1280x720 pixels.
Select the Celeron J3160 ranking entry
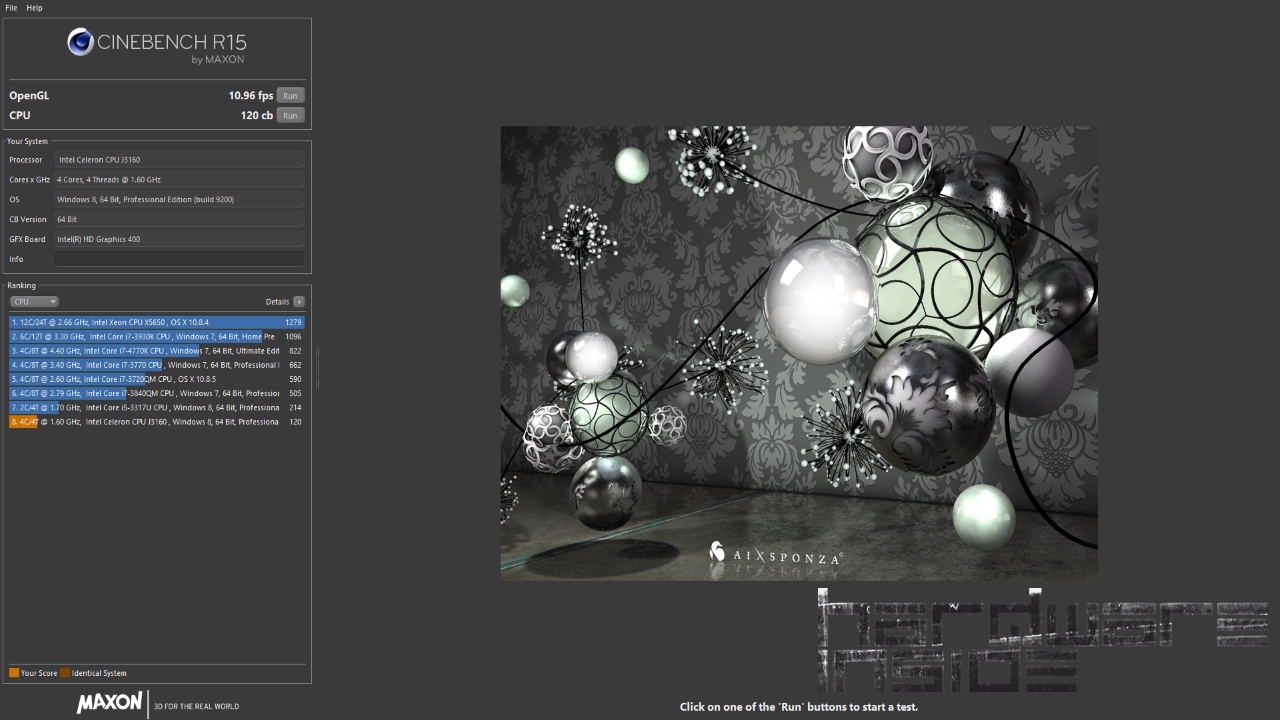[157, 422]
